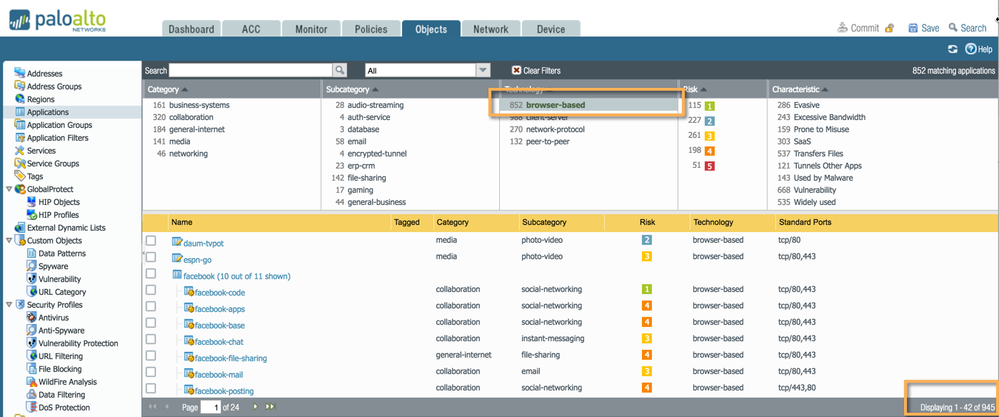
Task: Click the Help question mark icon
Action: 970,49
